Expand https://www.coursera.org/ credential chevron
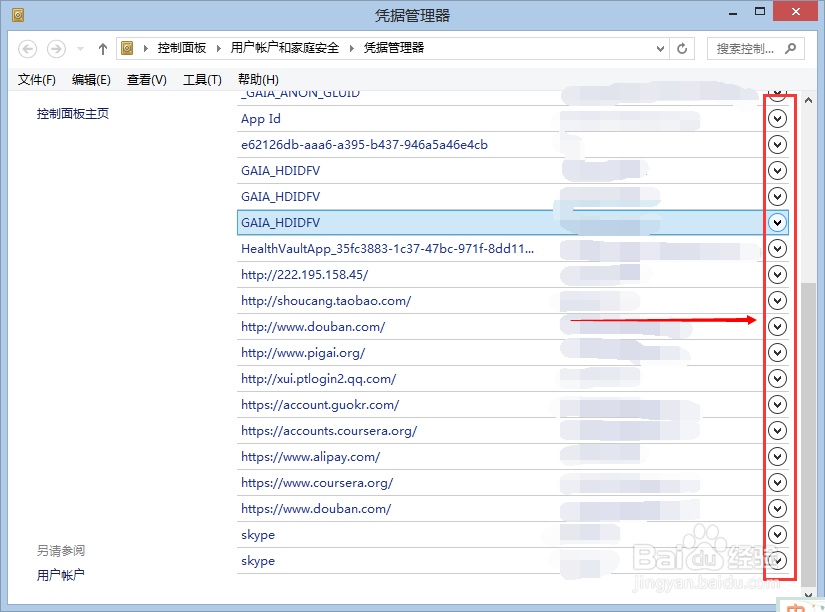Screen dimensions: 825x612 [777, 483]
